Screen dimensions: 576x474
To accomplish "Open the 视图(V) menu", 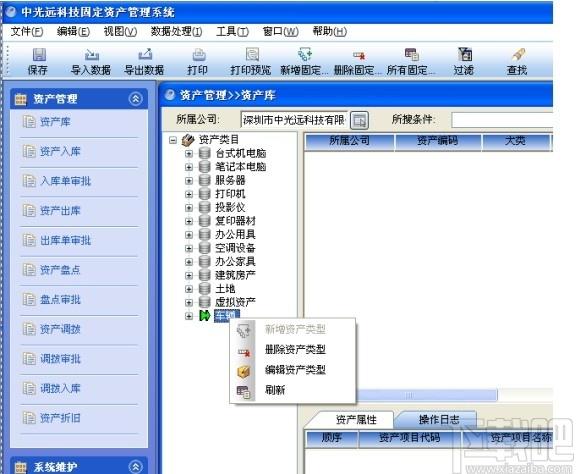I will tap(120, 32).
